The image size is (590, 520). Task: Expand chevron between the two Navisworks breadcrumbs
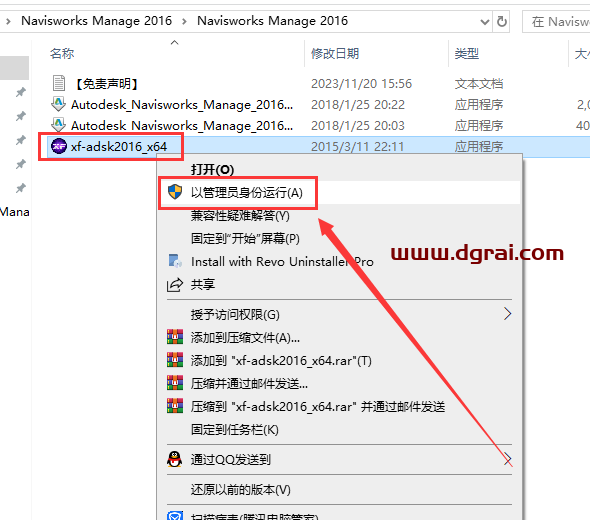pos(184,21)
